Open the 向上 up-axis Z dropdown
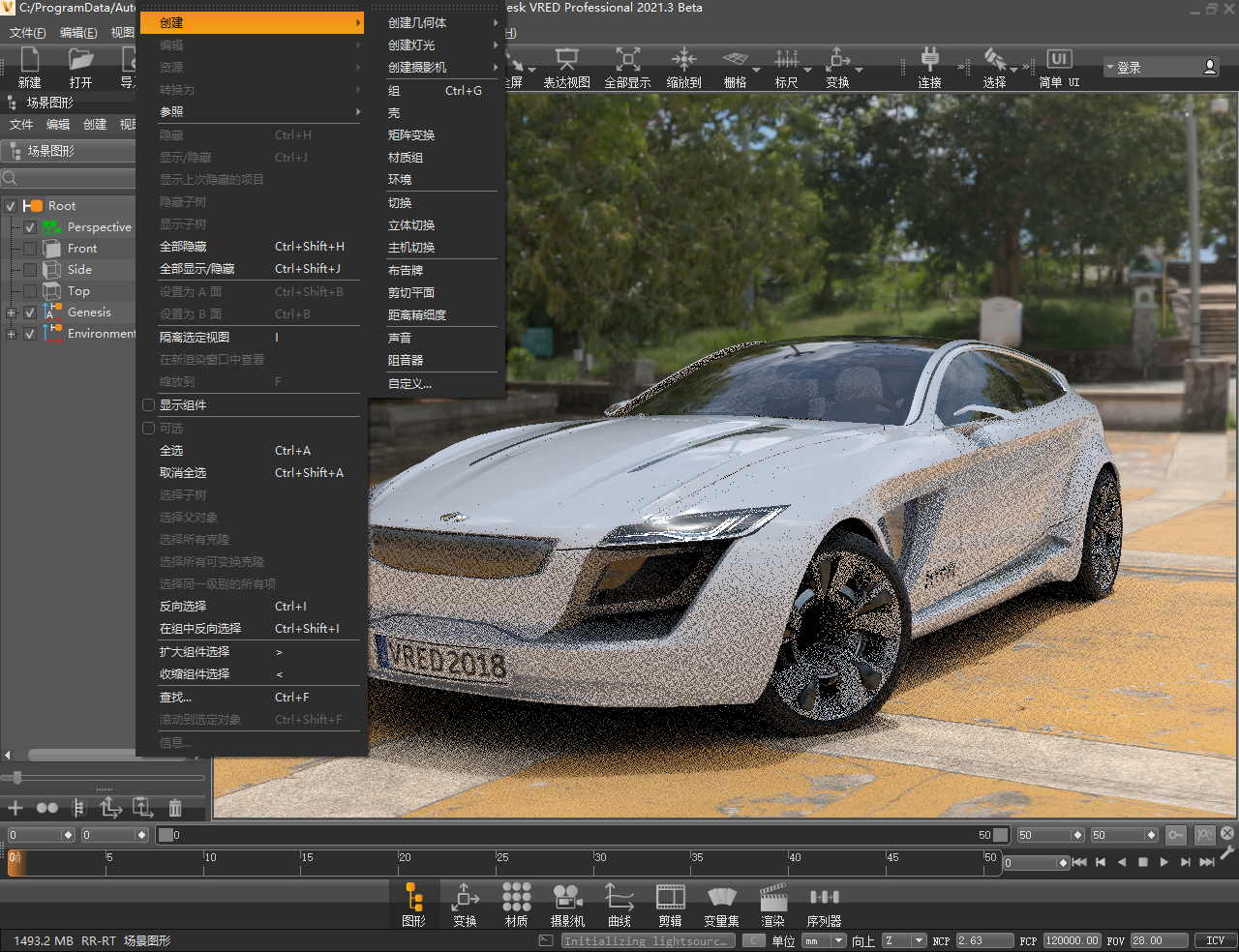 [x=904, y=940]
